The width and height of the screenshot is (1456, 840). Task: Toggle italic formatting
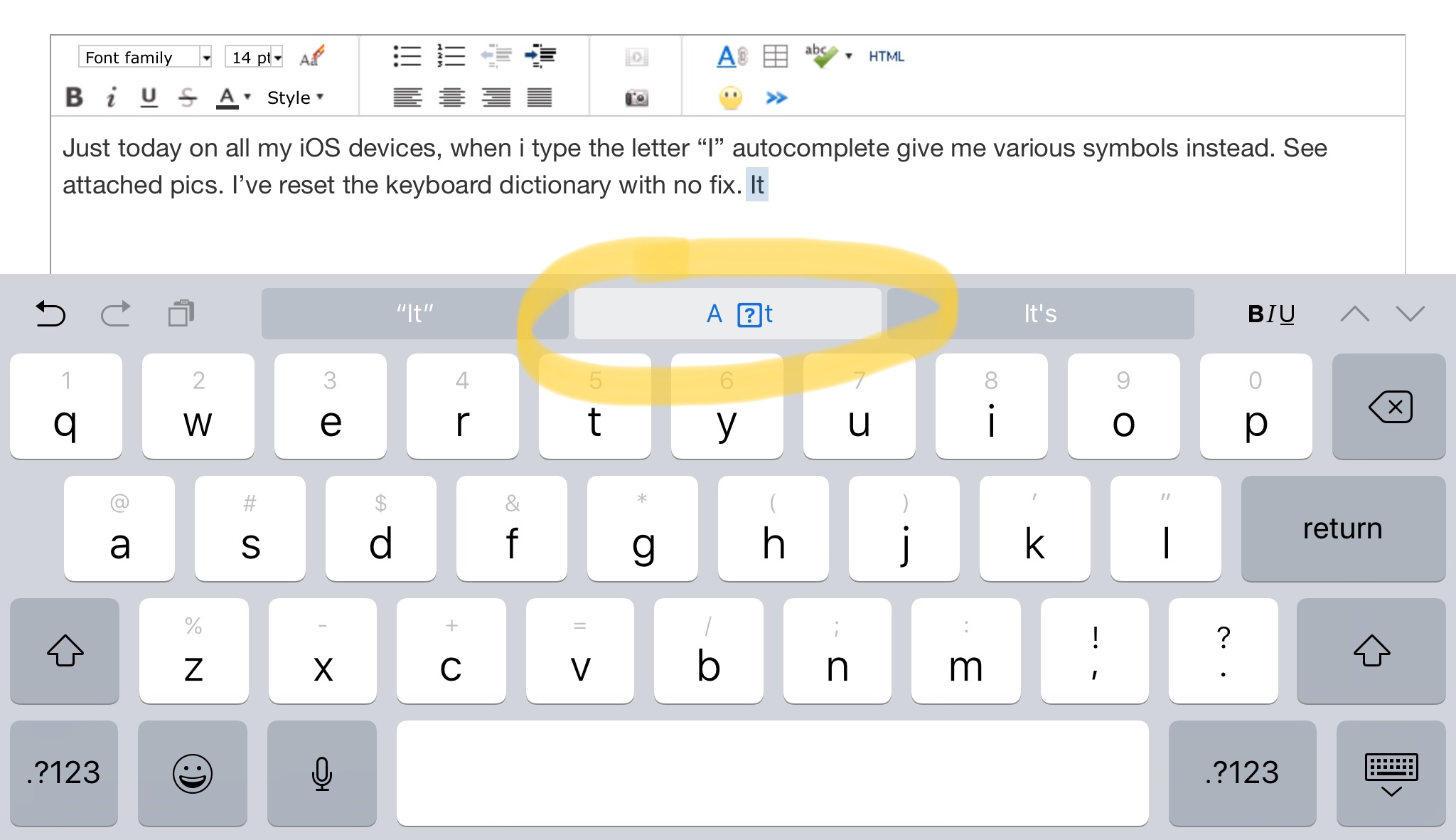(x=110, y=97)
